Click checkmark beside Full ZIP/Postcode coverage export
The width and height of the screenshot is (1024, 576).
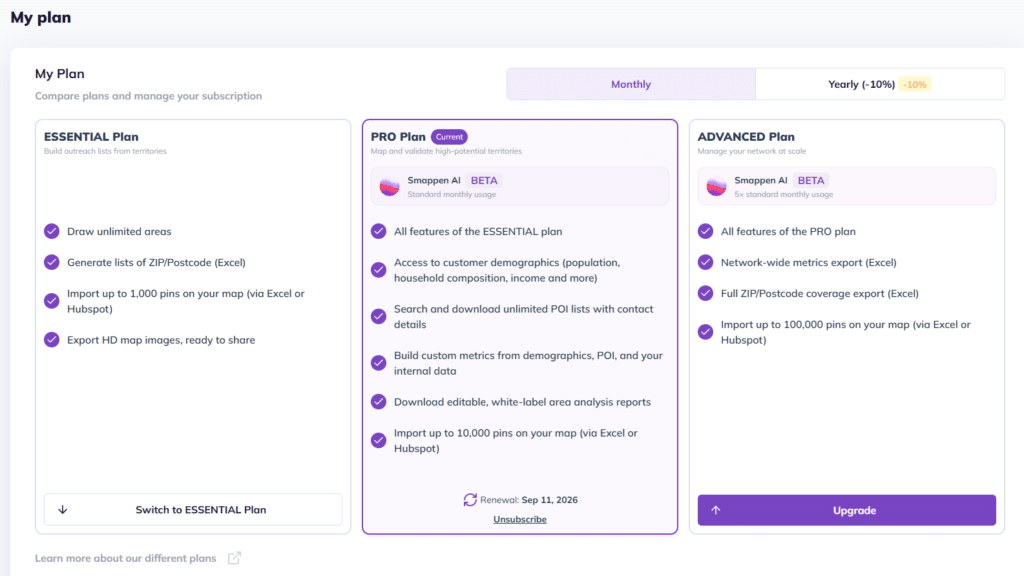pos(705,293)
